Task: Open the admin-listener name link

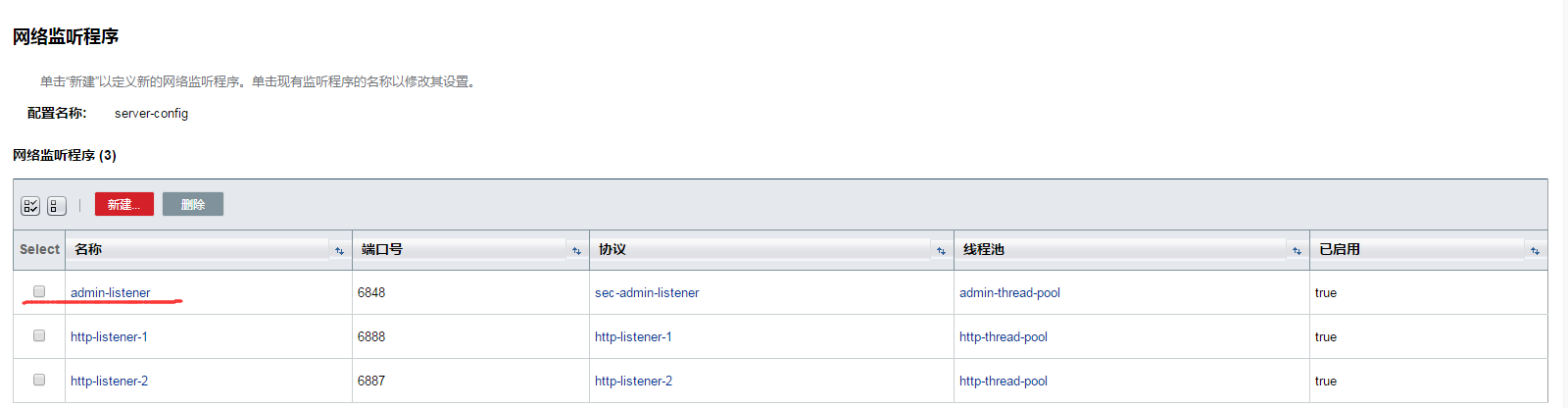Action: pyautogui.click(x=111, y=292)
